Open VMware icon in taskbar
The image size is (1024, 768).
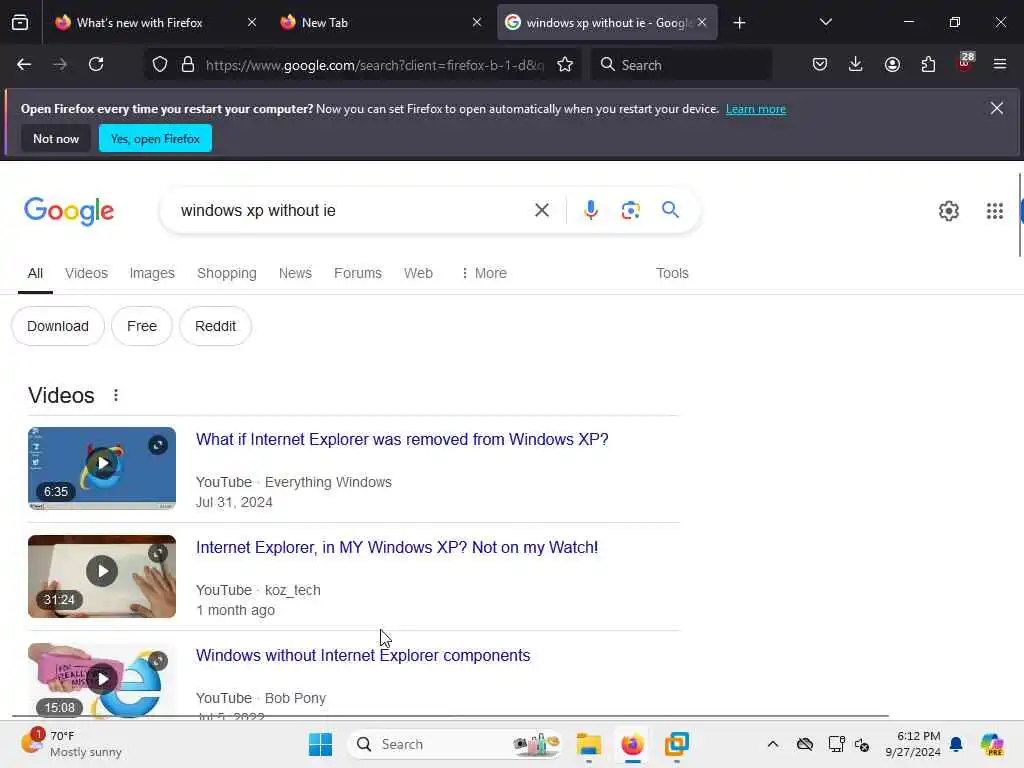click(x=677, y=744)
